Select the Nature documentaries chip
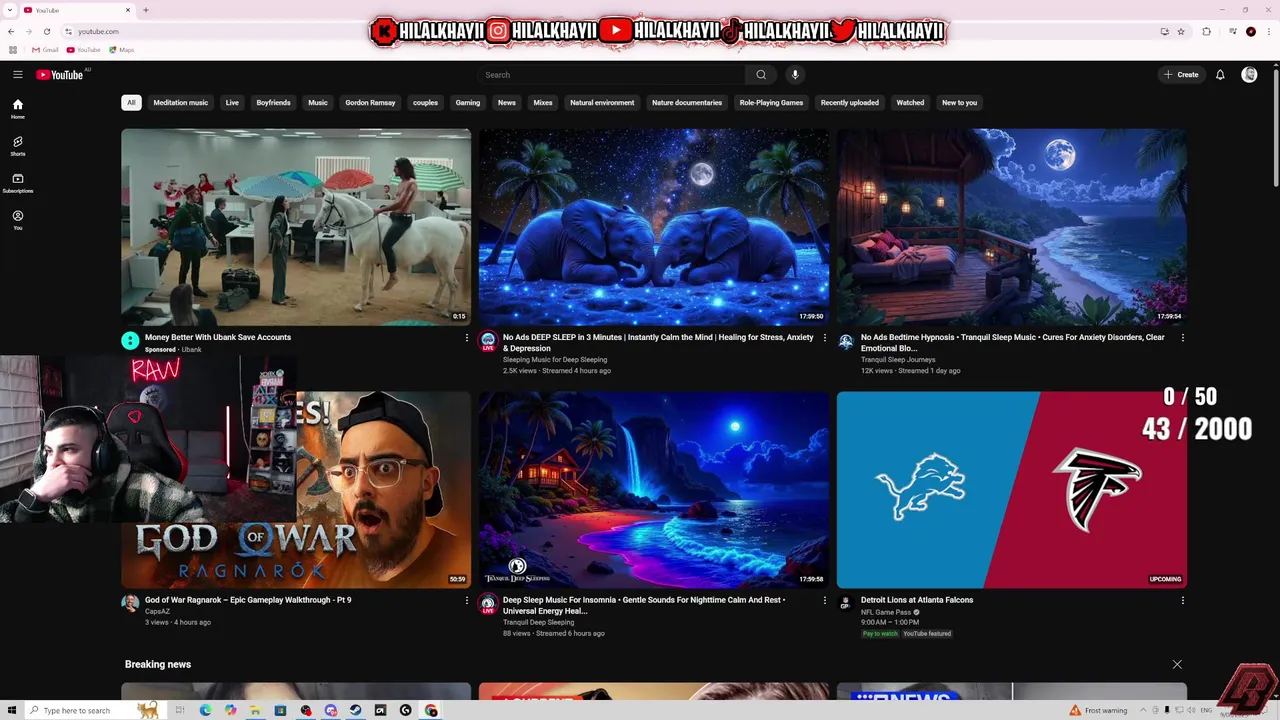Image resolution: width=1280 pixels, height=720 pixels. coord(687,102)
